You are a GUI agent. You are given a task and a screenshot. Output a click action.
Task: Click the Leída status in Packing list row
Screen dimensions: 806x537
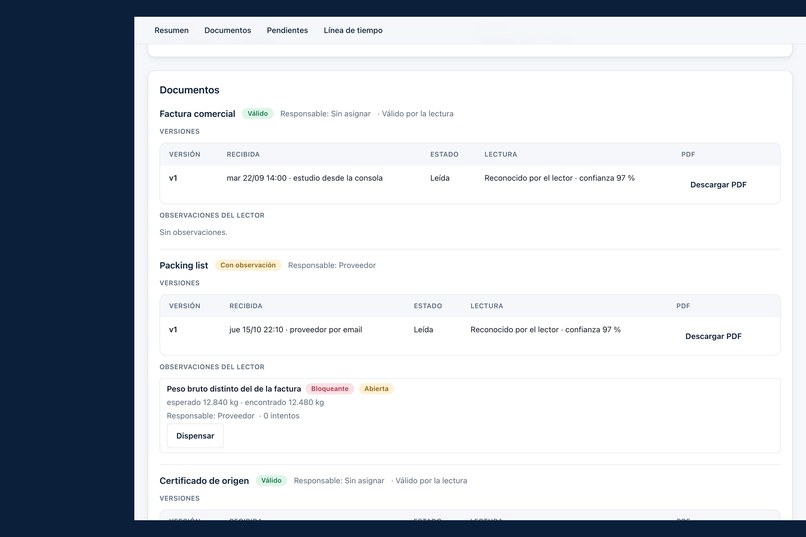(x=424, y=329)
